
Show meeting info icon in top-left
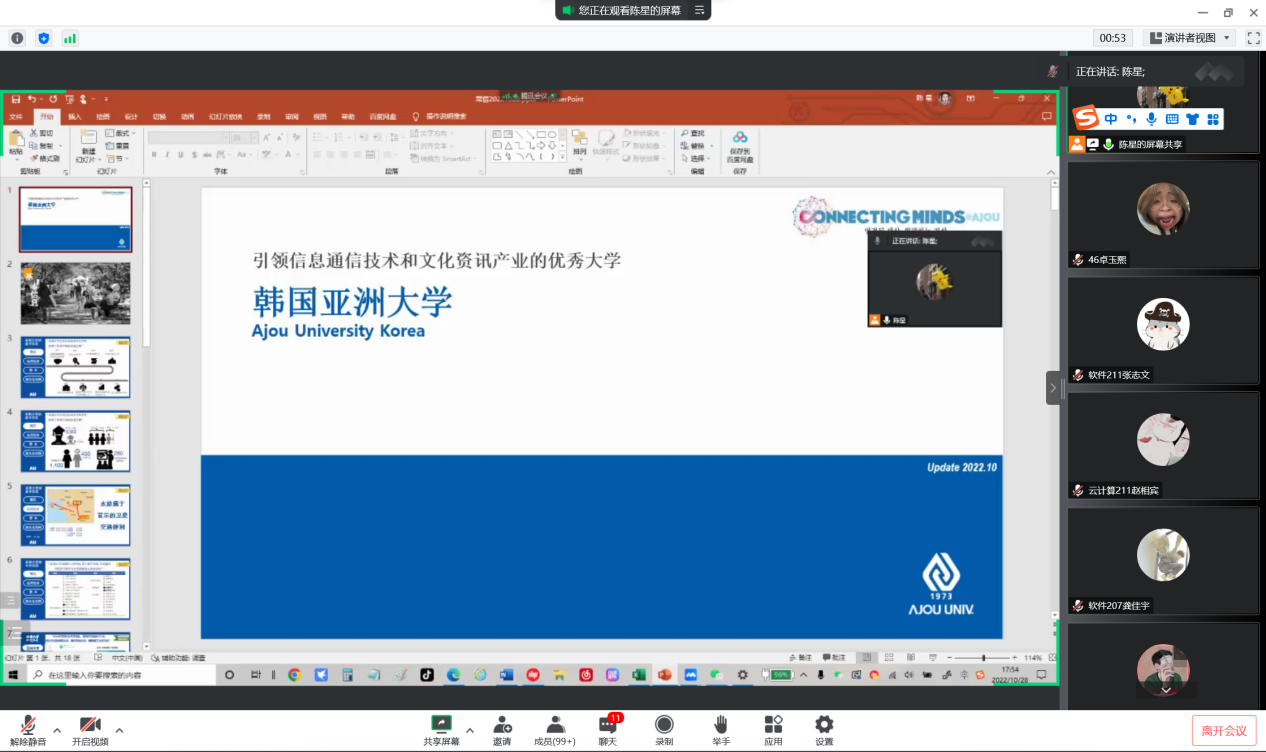click(17, 38)
